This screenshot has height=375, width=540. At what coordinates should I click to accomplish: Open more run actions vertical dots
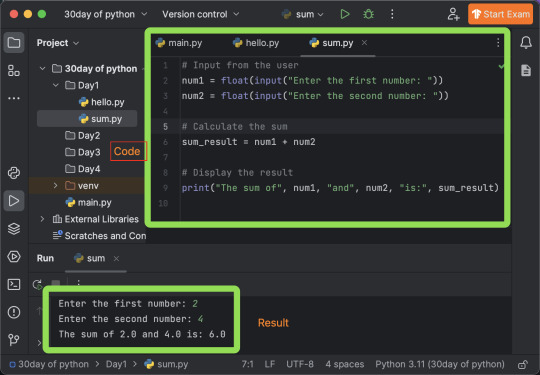click(392, 14)
